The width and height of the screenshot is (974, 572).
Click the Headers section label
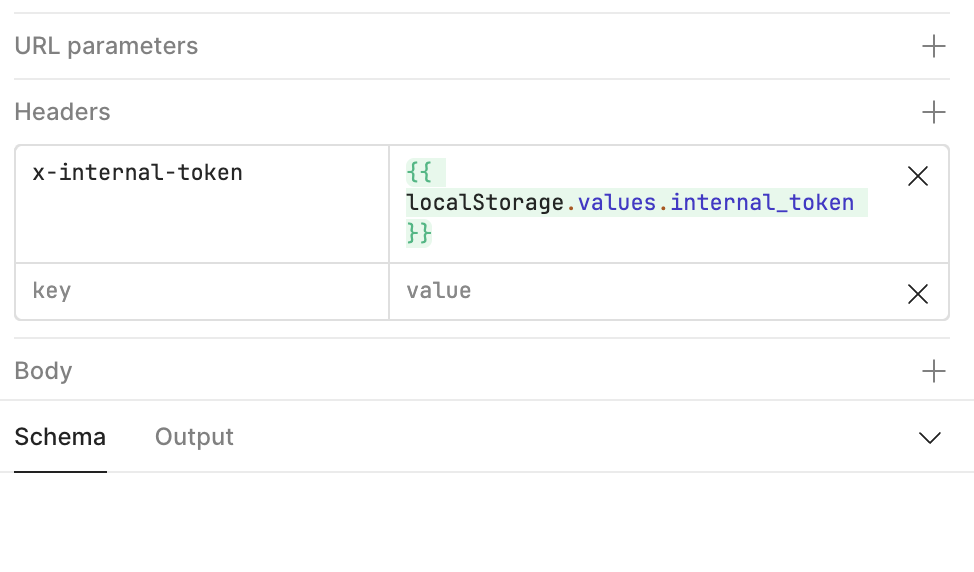(x=62, y=112)
